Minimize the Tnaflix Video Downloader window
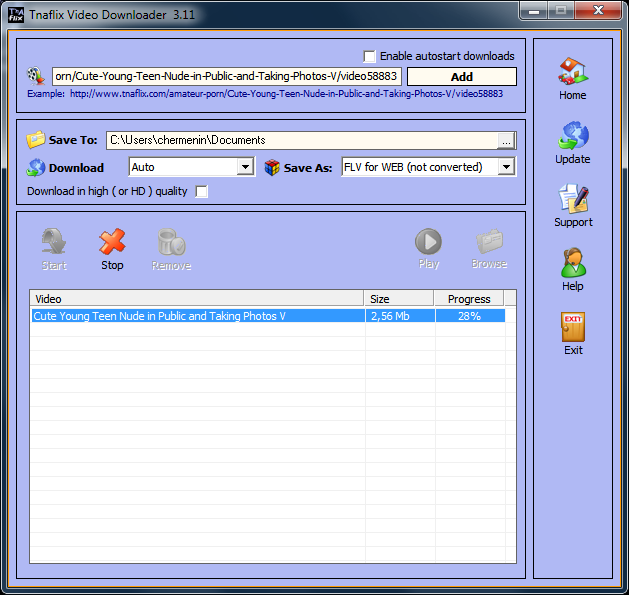 (534, 10)
